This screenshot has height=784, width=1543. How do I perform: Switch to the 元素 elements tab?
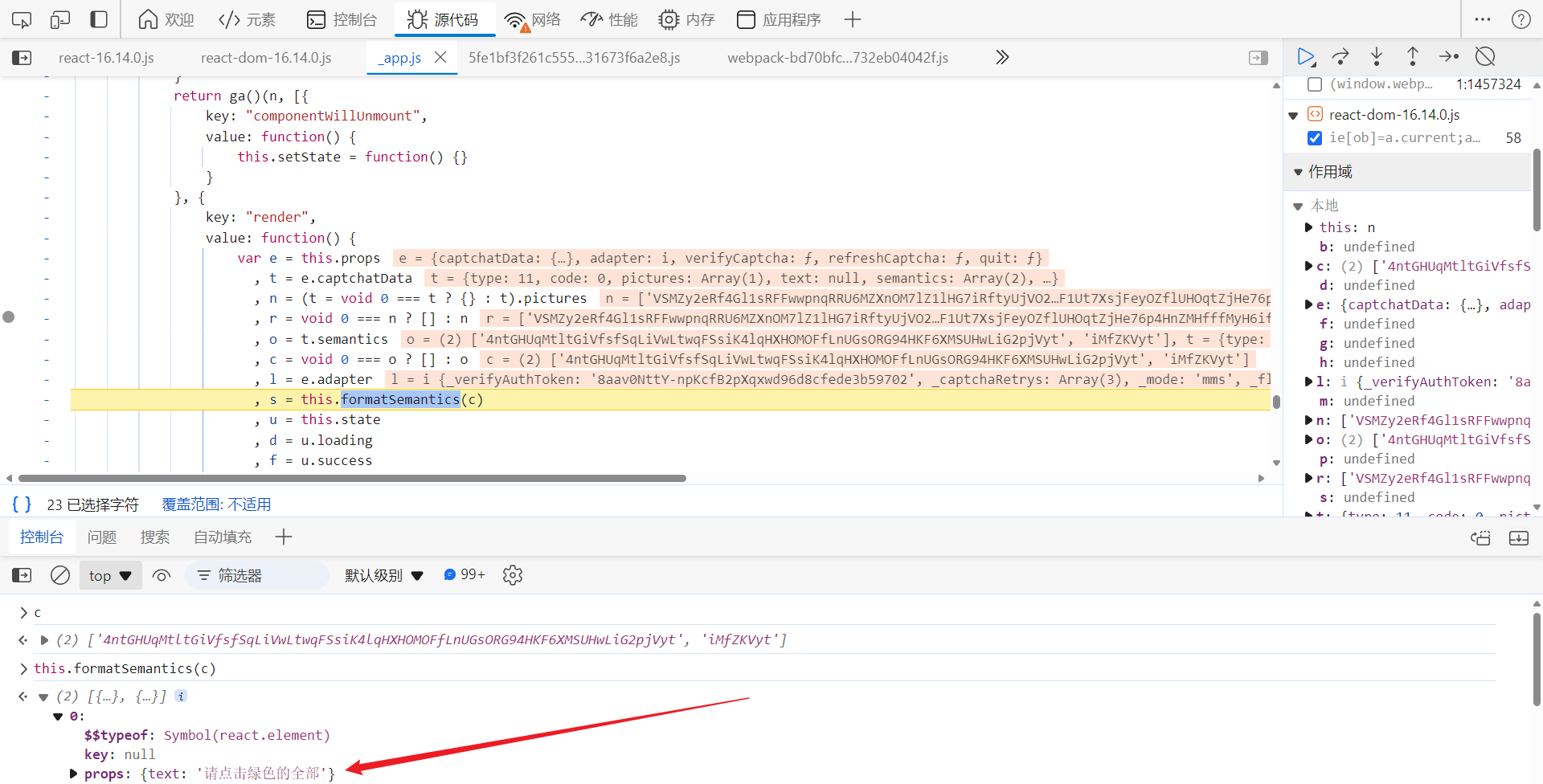point(247,19)
